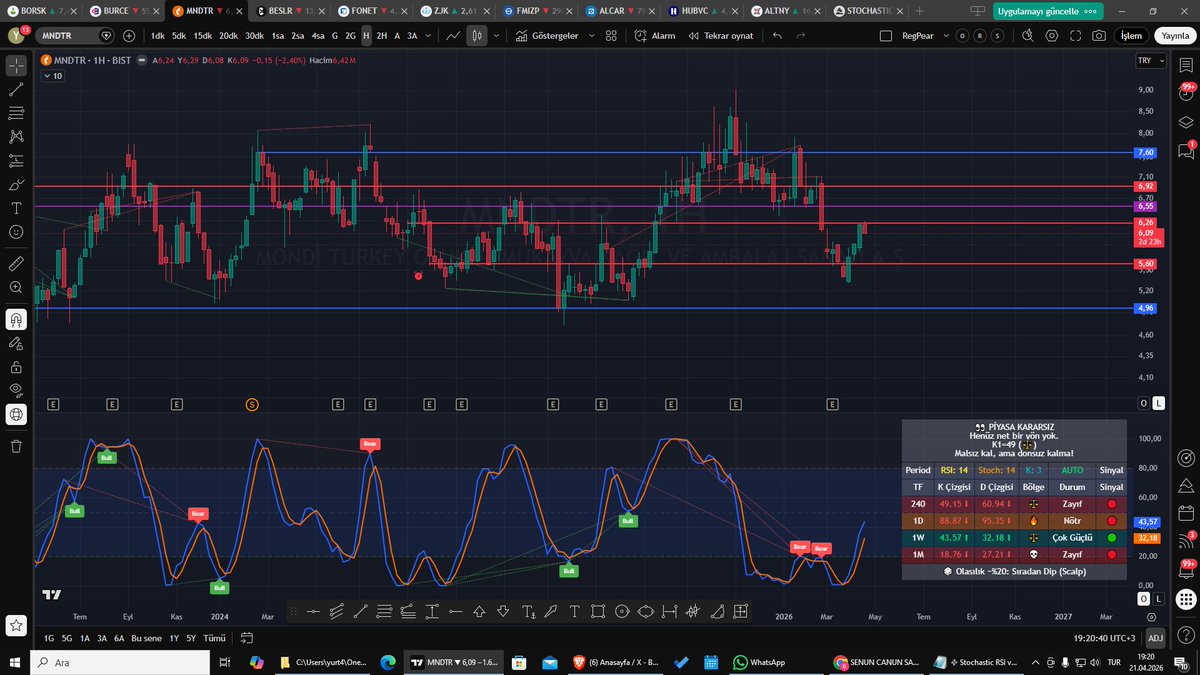Expand the MNDTR symbol search dropdown arrow
This screenshot has width=1200, height=675.
(x=107, y=35)
